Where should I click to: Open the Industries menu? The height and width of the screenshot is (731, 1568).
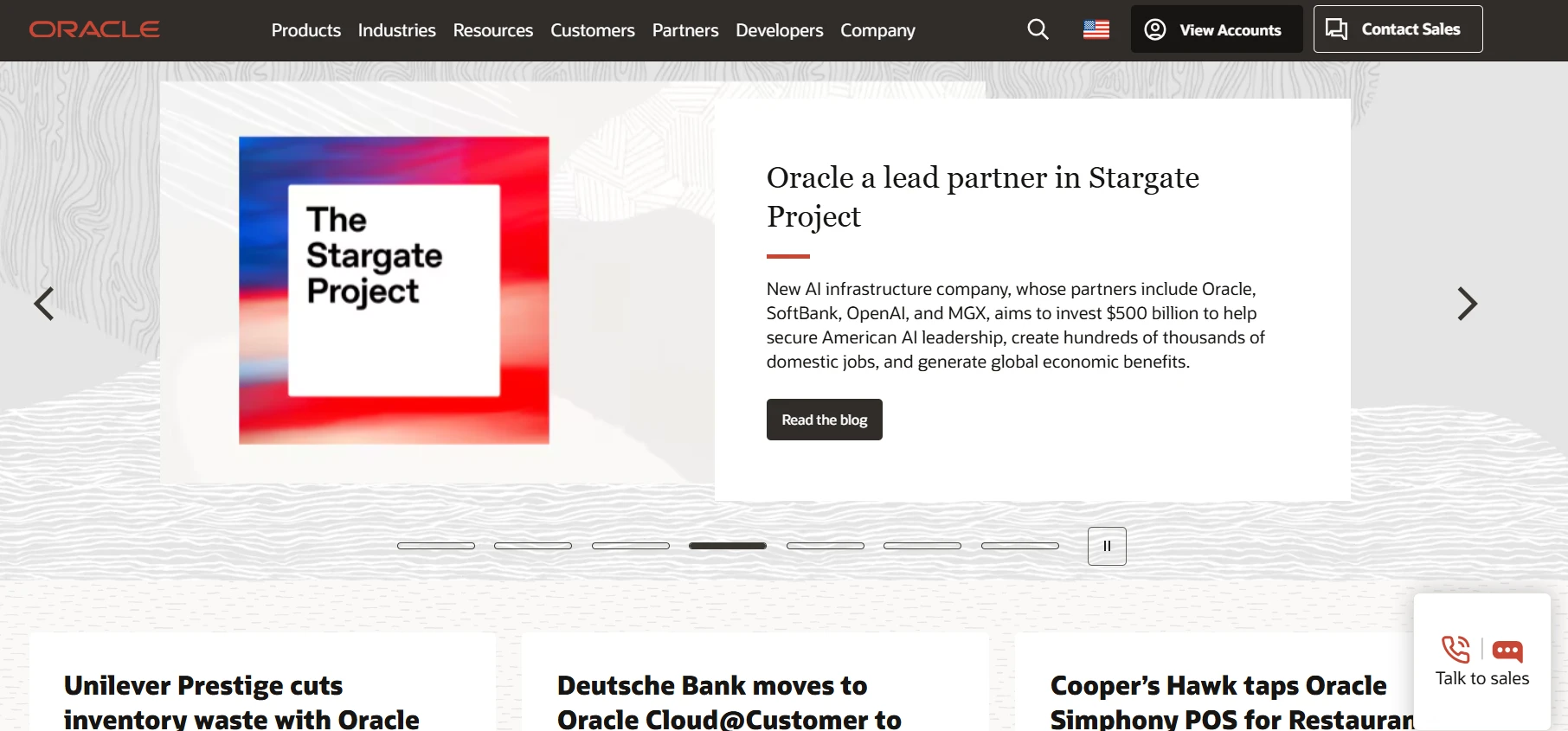click(x=397, y=30)
